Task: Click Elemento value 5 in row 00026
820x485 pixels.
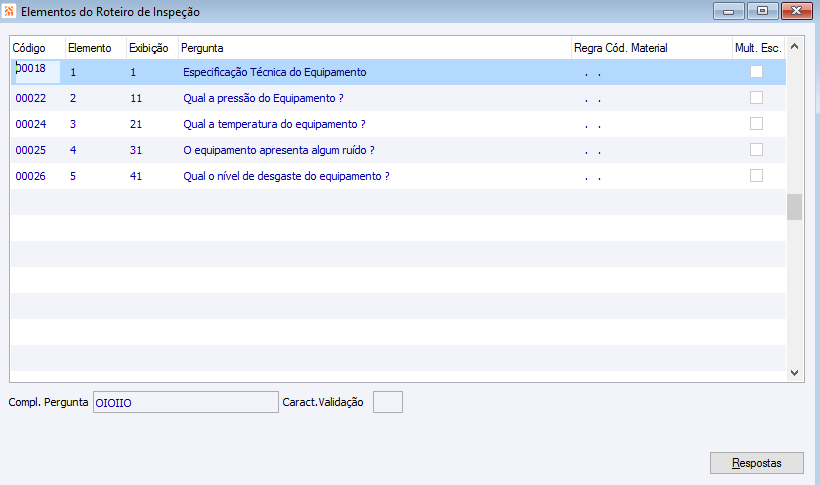Action: click(73, 176)
